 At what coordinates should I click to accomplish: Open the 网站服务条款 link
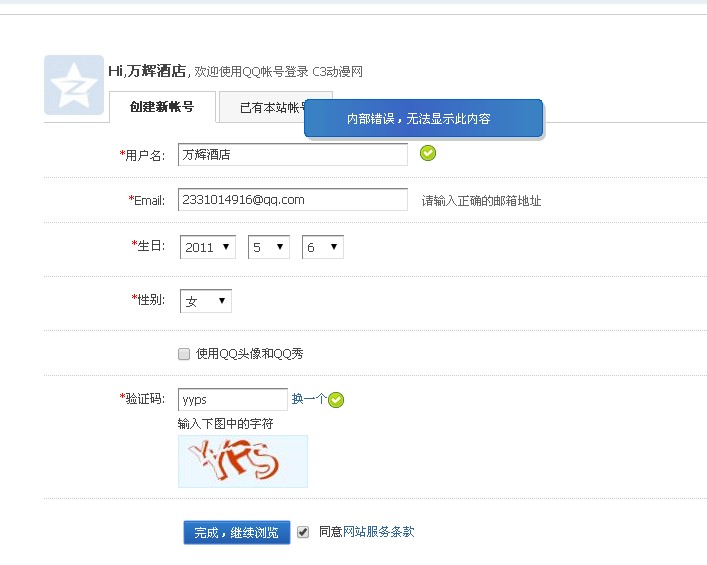(x=378, y=532)
